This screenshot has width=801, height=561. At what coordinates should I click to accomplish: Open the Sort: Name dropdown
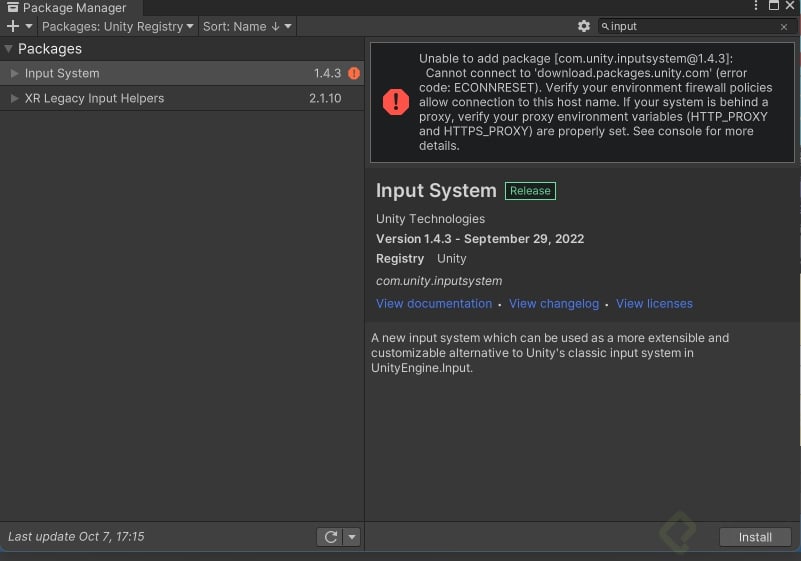click(x=247, y=26)
